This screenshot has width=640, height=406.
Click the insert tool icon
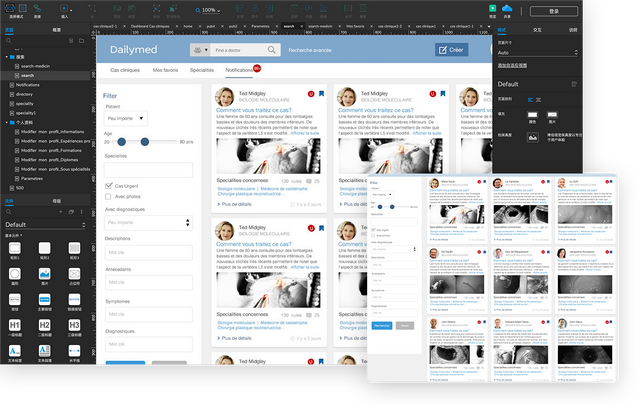coord(64,8)
